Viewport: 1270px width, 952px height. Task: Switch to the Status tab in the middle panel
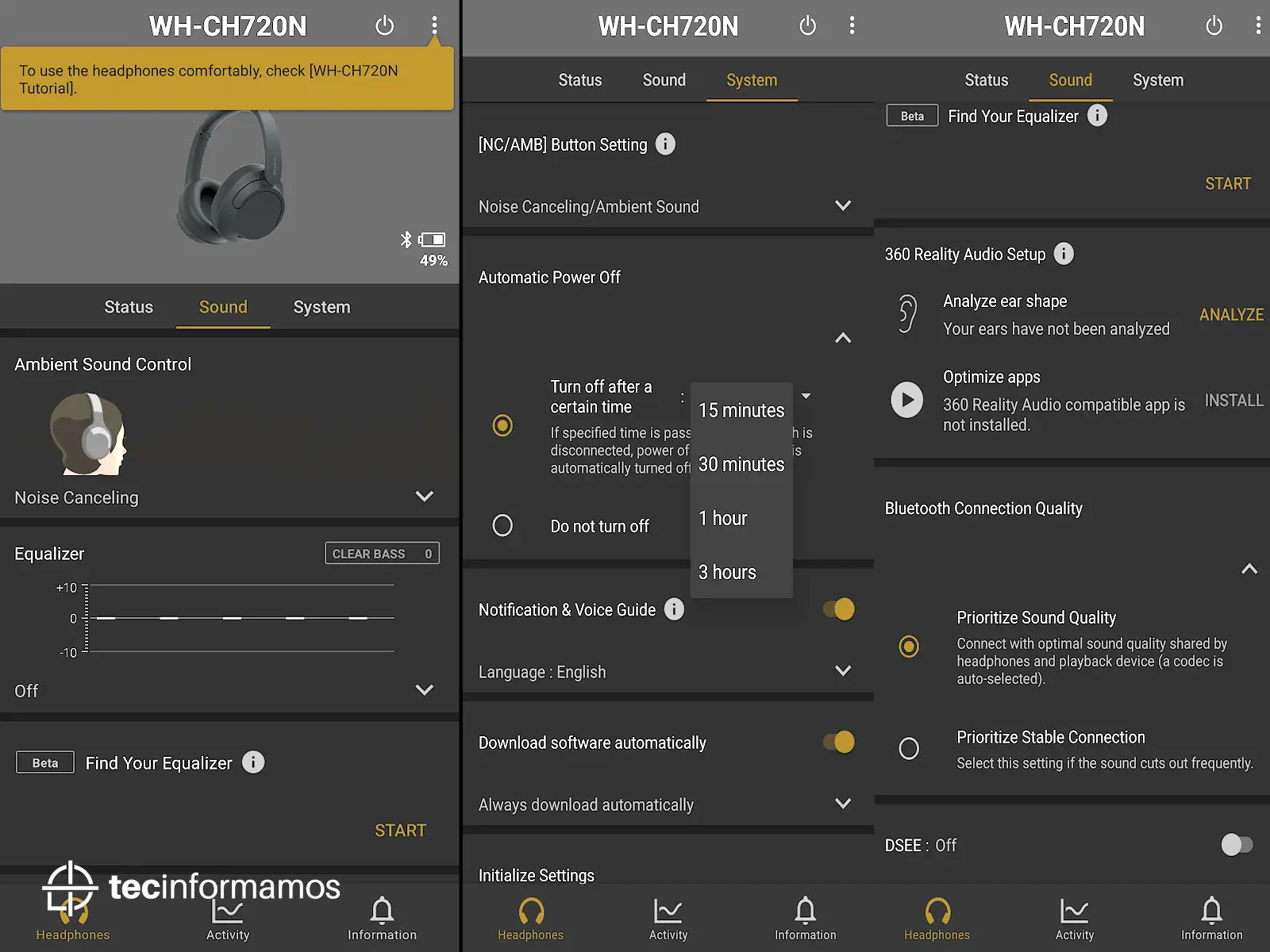click(x=580, y=80)
